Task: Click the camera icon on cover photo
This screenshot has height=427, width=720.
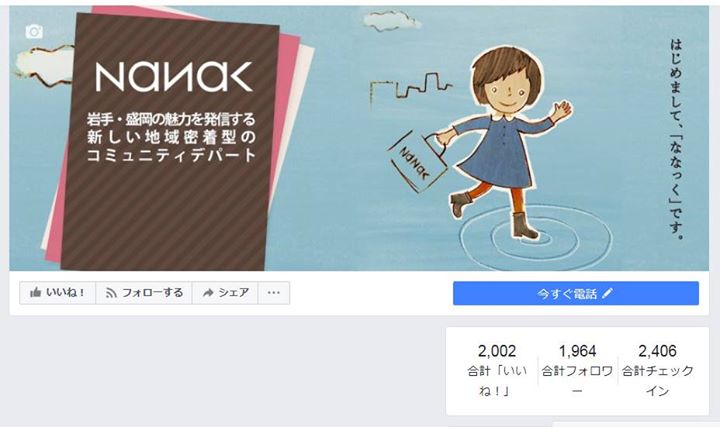Action: point(34,32)
